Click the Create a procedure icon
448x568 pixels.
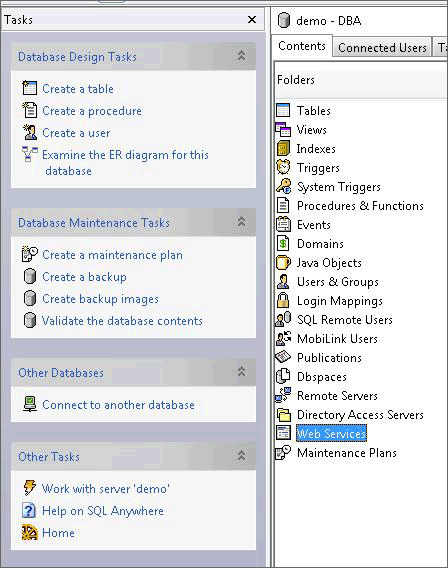(29, 110)
